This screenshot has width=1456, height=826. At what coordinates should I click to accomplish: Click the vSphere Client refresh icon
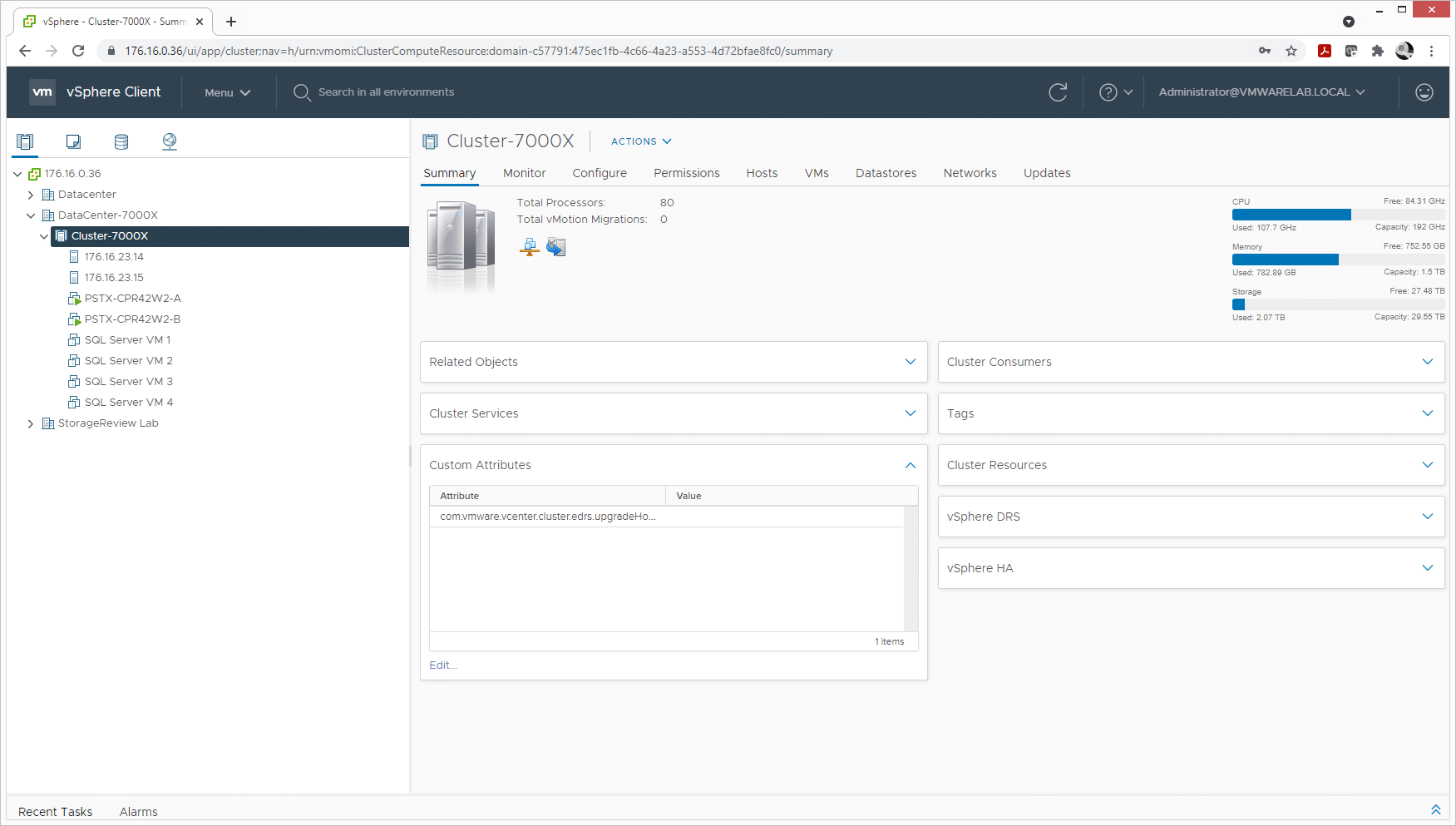coord(1058,92)
